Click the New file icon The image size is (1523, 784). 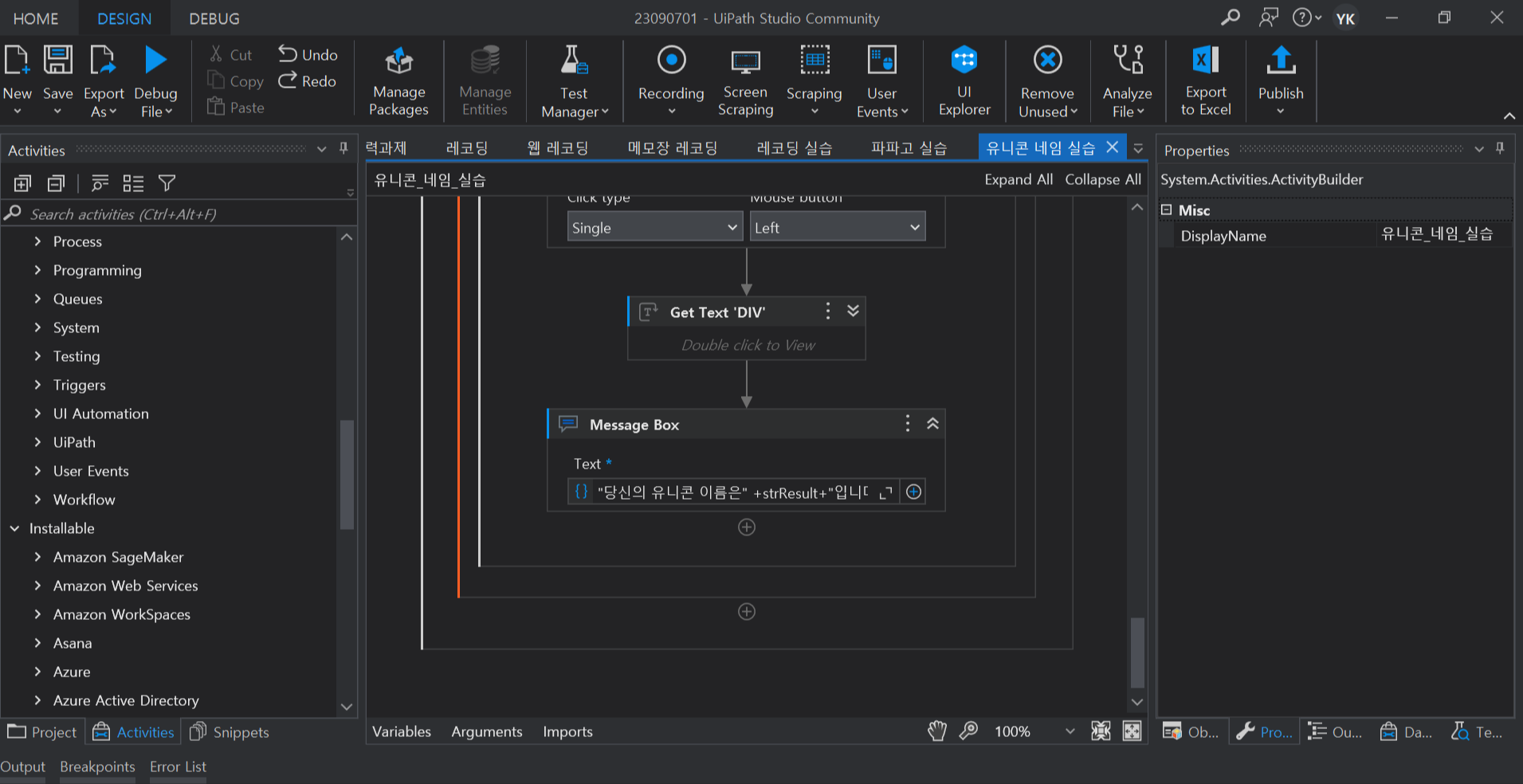[17, 61]
